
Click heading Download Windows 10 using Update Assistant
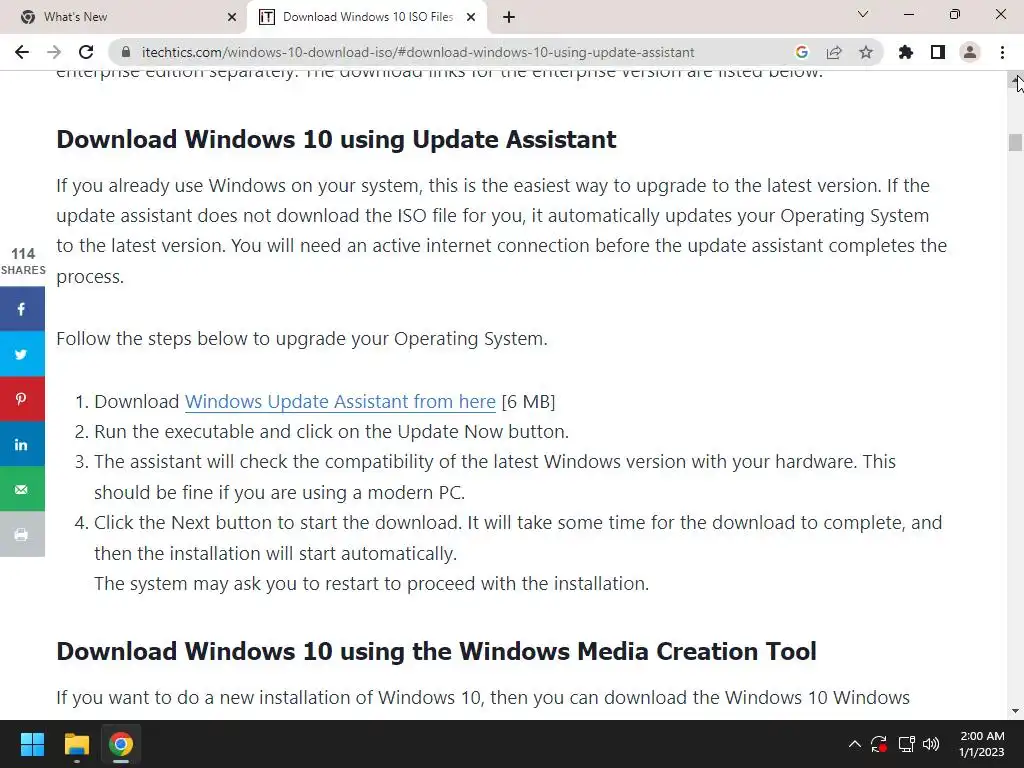pyautogui.click(x=336, y=139)
